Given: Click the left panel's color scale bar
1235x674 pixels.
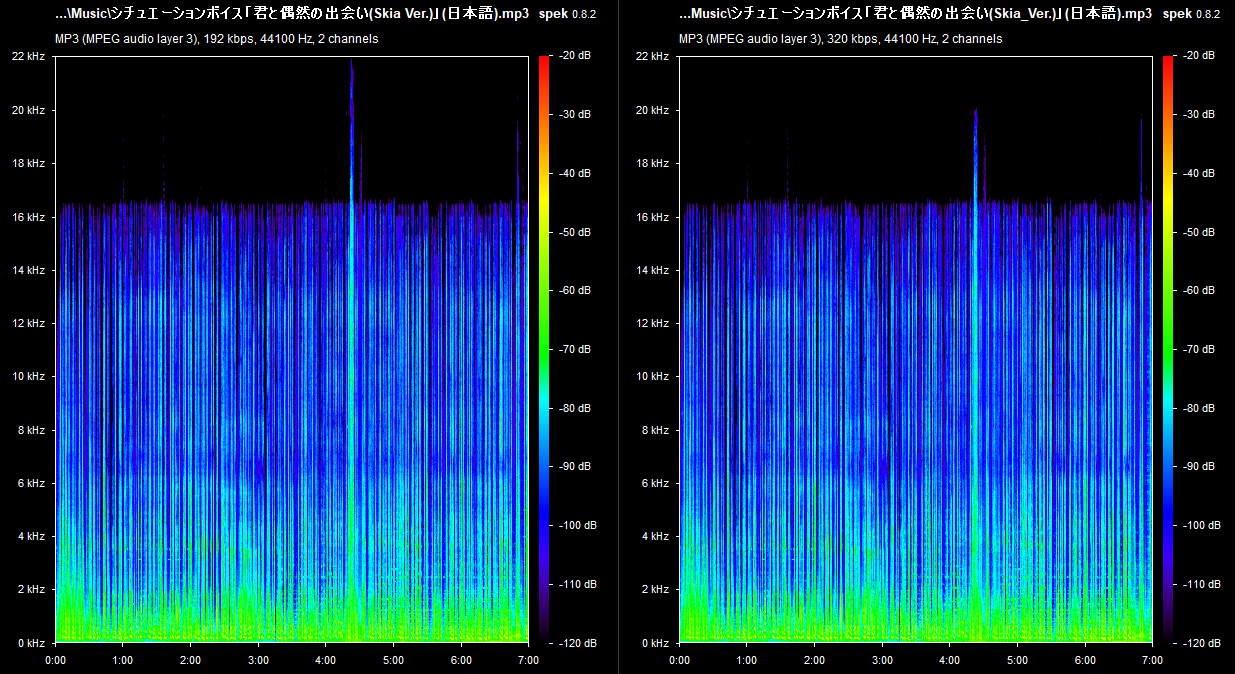Looking at the screenshot, I should coord(544,349).
